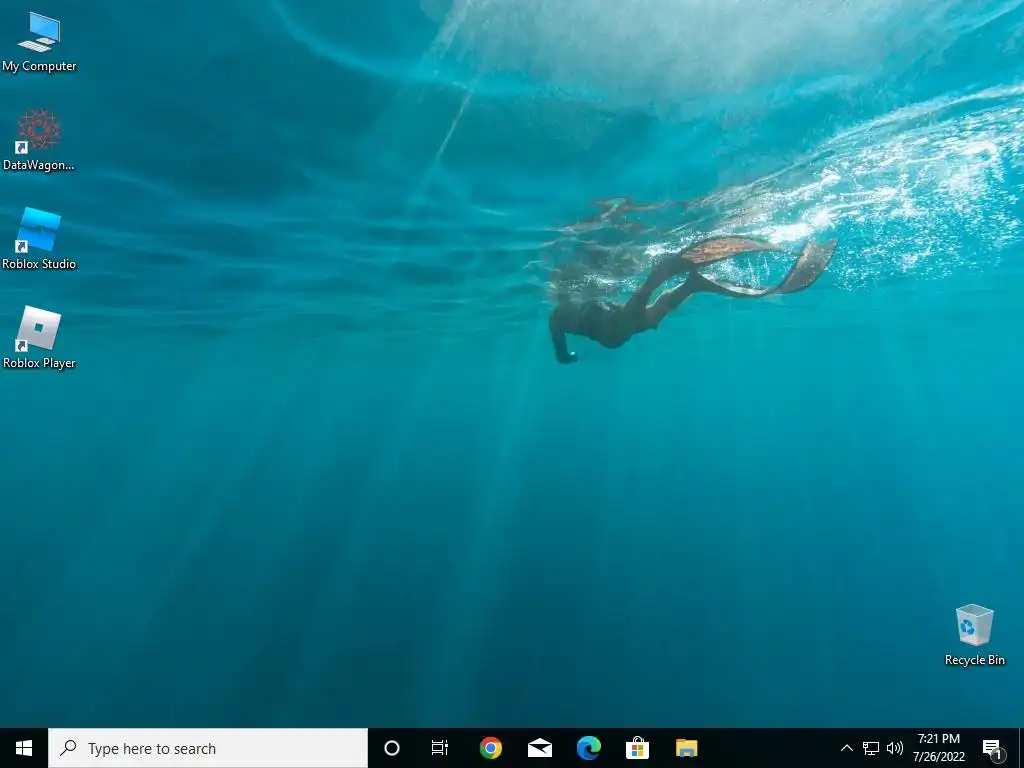Select the DataWagon desktop shortcut
Screen dimensions: 1024x768
coord(39,140)
